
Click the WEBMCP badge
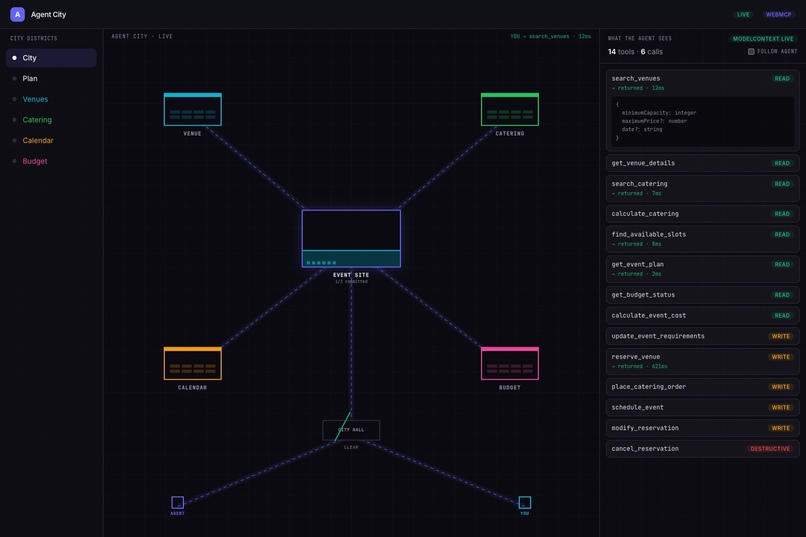[778, 14]
